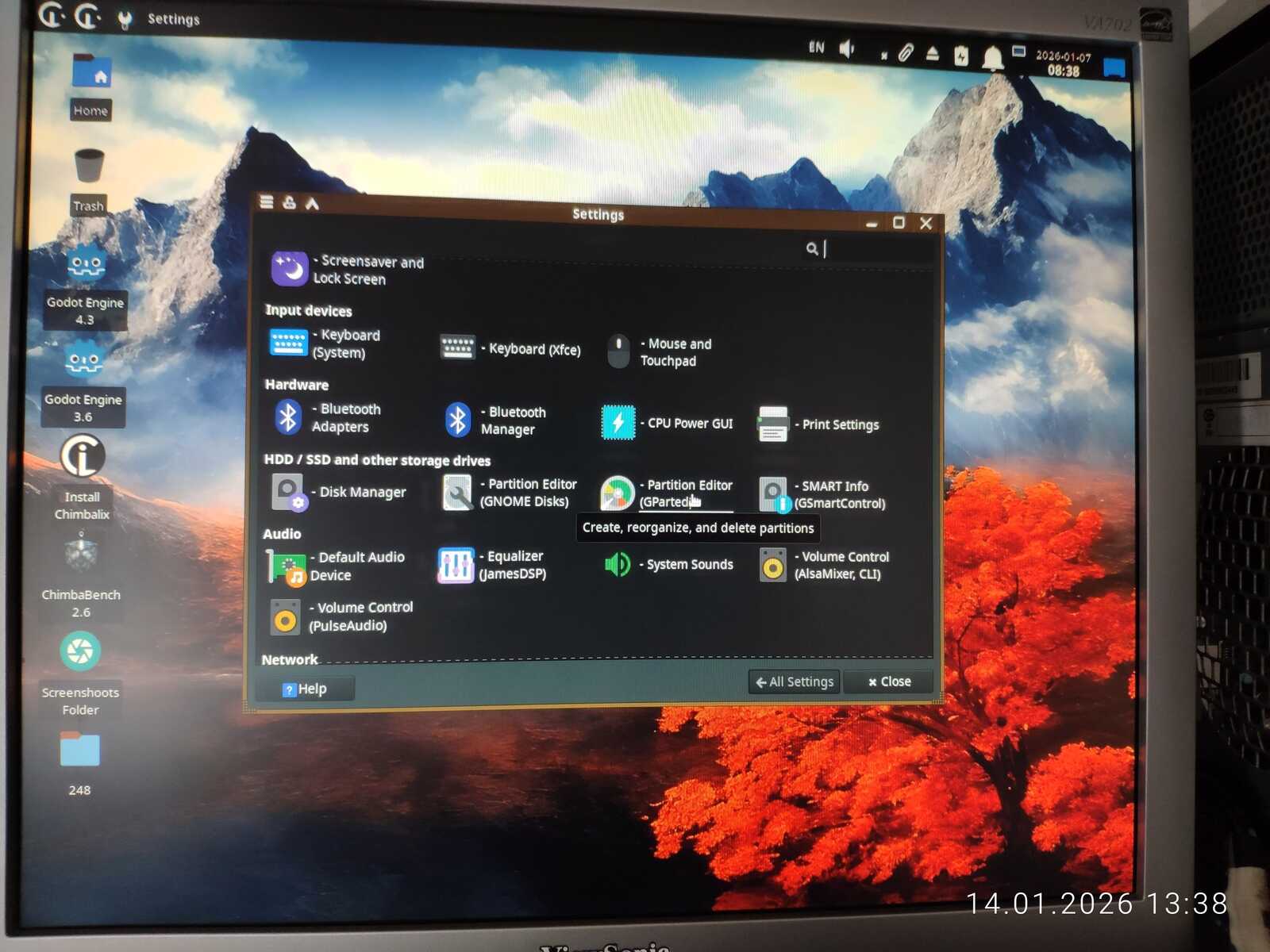Open Mouse and Touchpad settings
Screen dimensions: 1270x952
point(659,352)
